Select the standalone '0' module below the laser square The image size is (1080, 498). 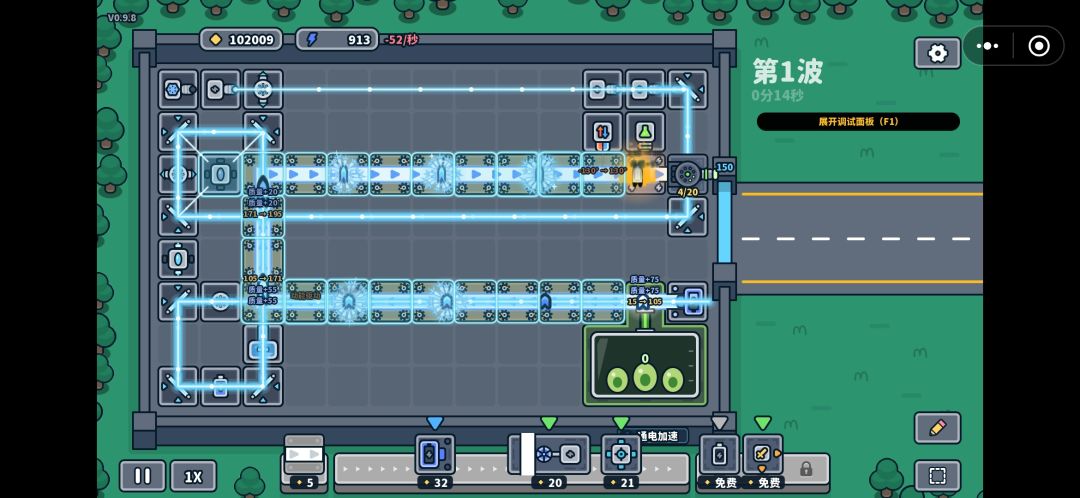click(178, 259)
